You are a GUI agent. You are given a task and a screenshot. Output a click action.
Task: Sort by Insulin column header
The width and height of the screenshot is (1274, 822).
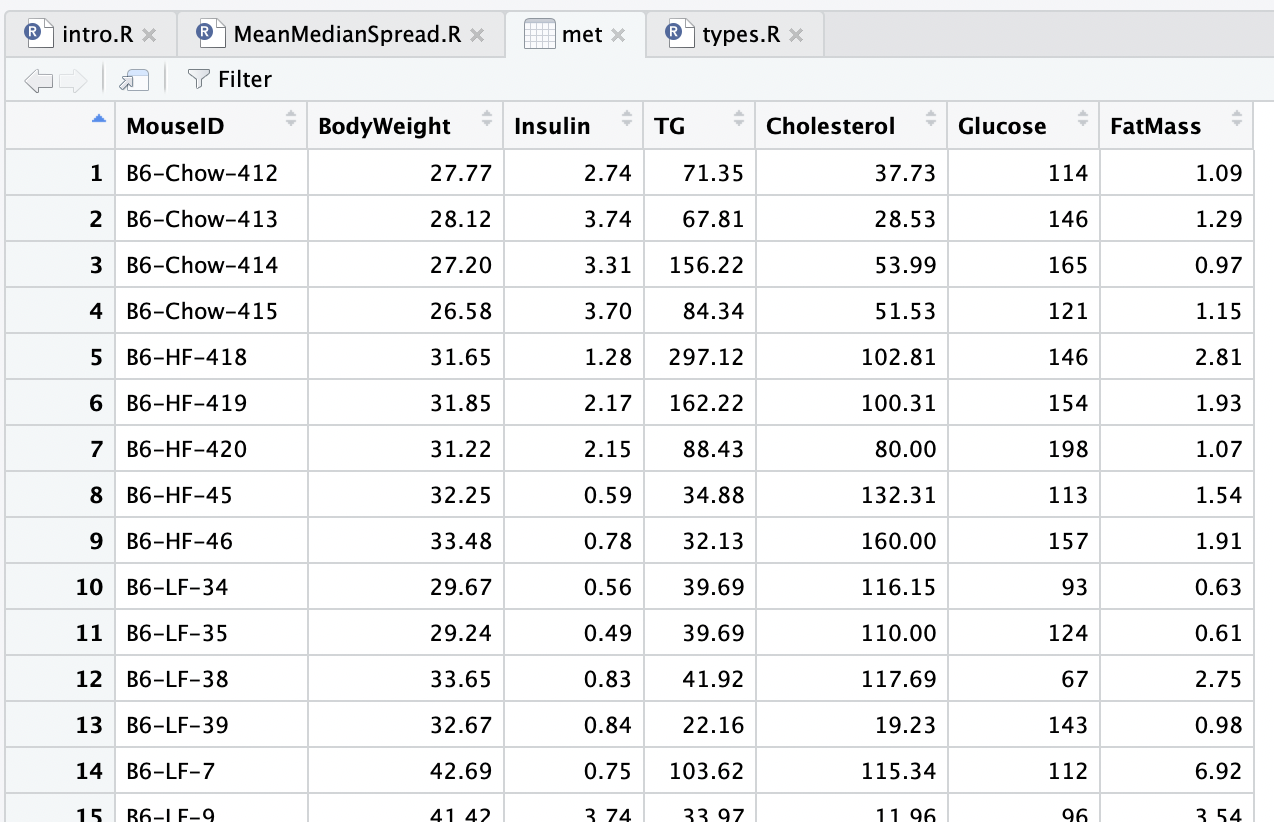pyautogui.click(x=573, y=125)
